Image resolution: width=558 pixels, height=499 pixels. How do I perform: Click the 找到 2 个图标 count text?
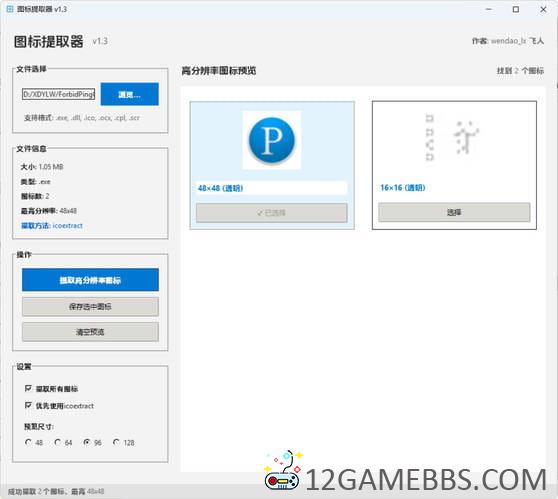520,71
